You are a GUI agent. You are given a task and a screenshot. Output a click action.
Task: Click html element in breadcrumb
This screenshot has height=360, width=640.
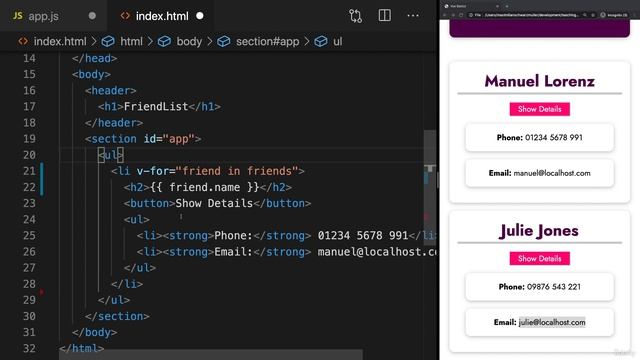click(x=131, y=41)
